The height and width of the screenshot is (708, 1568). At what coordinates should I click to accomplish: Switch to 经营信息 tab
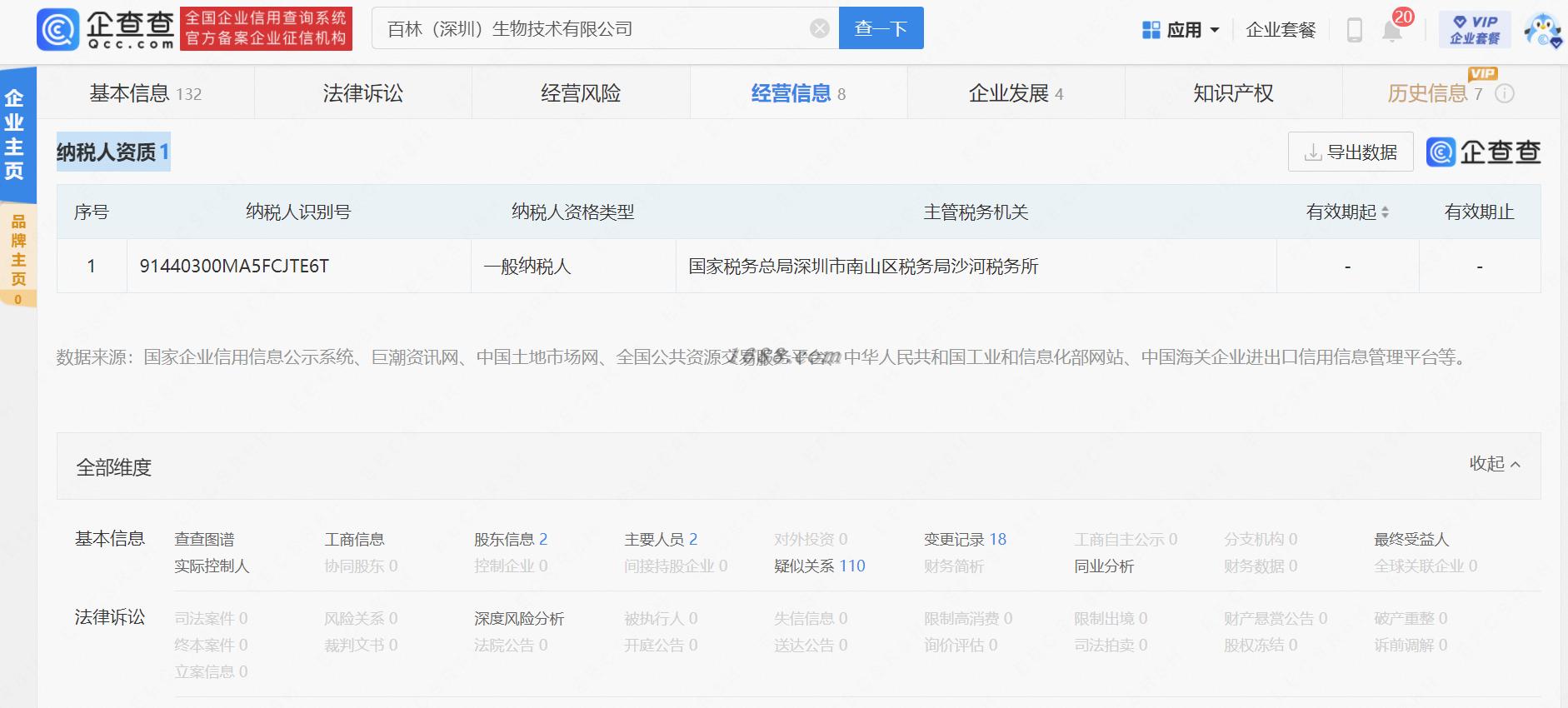tap(798, 93)
